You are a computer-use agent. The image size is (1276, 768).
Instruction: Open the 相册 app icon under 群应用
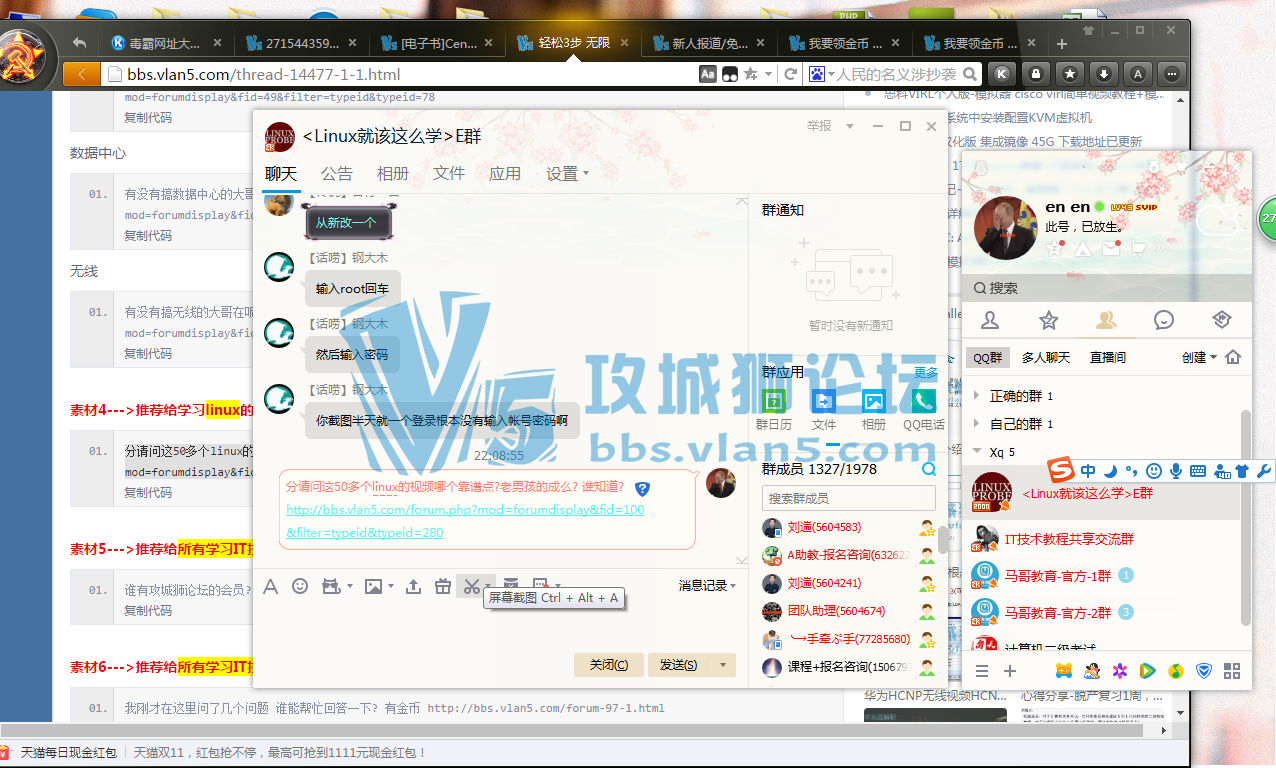874,401
